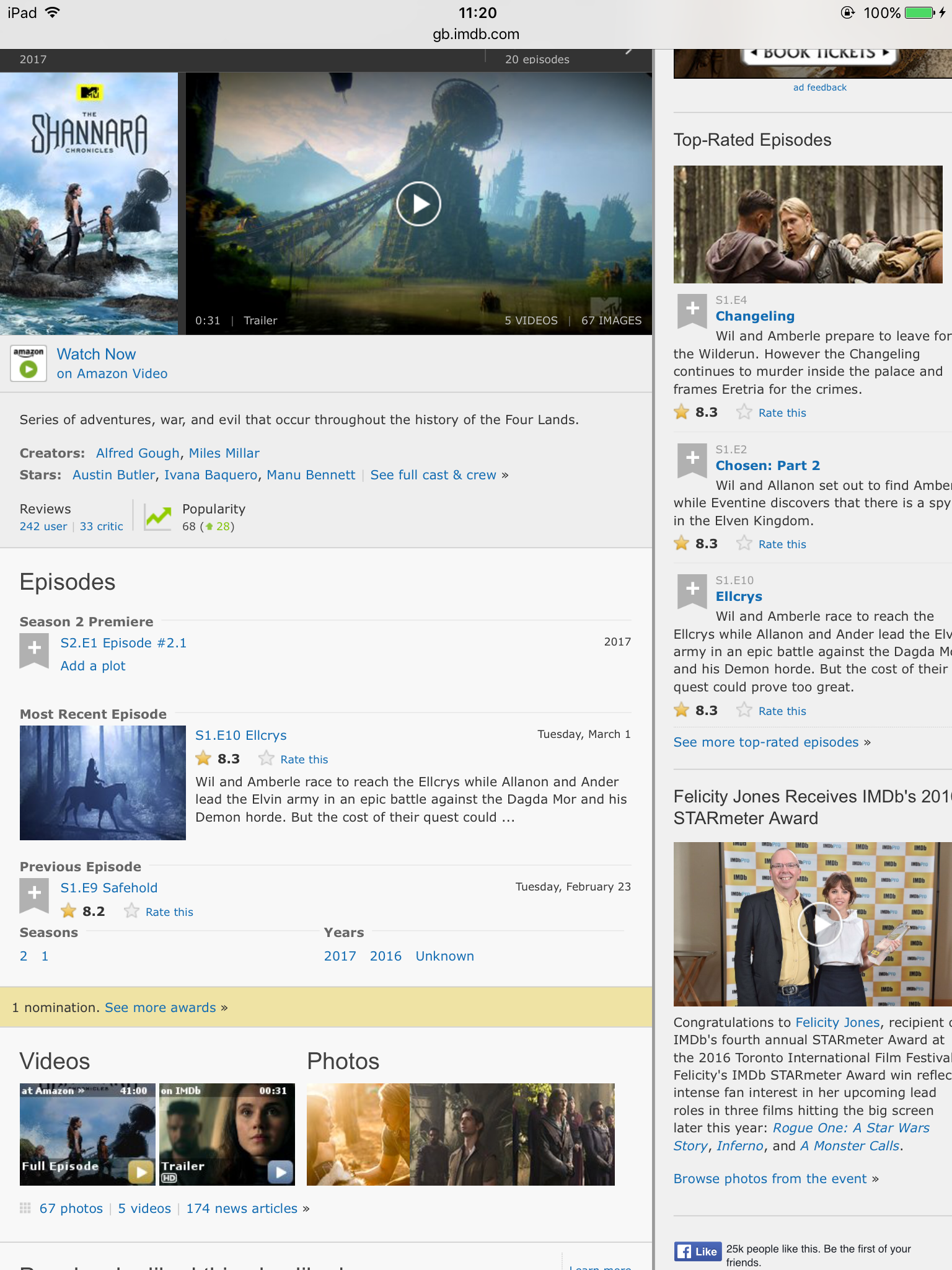This screenshot has width=952, height=1270.
Task: Add Chosen: Part 2 to watchlist
Action: 692,459
